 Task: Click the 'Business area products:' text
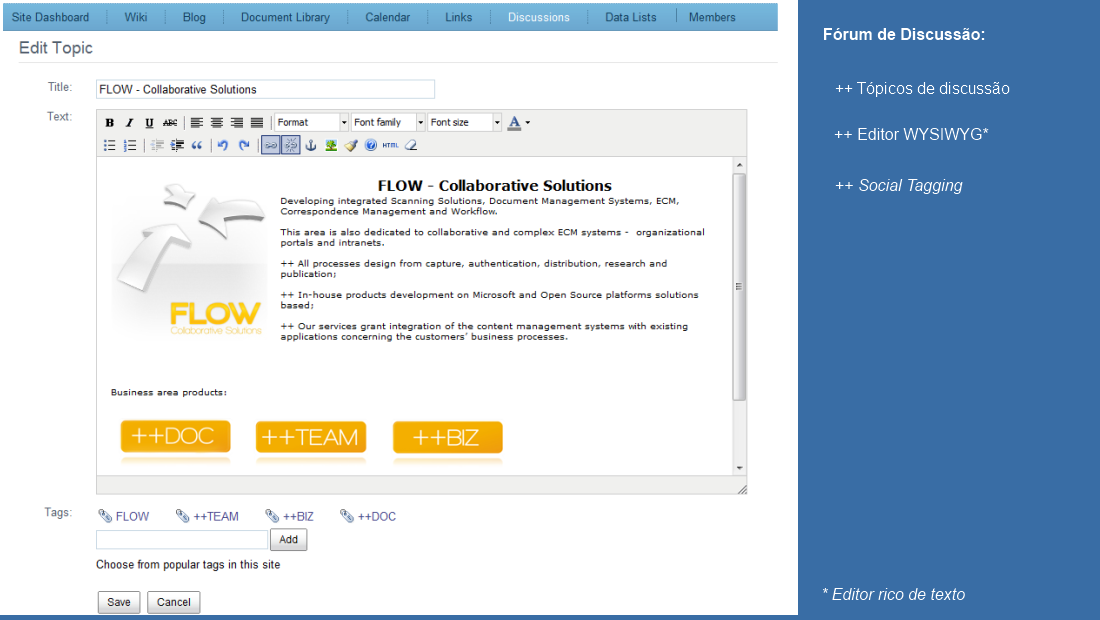point(168,392)
